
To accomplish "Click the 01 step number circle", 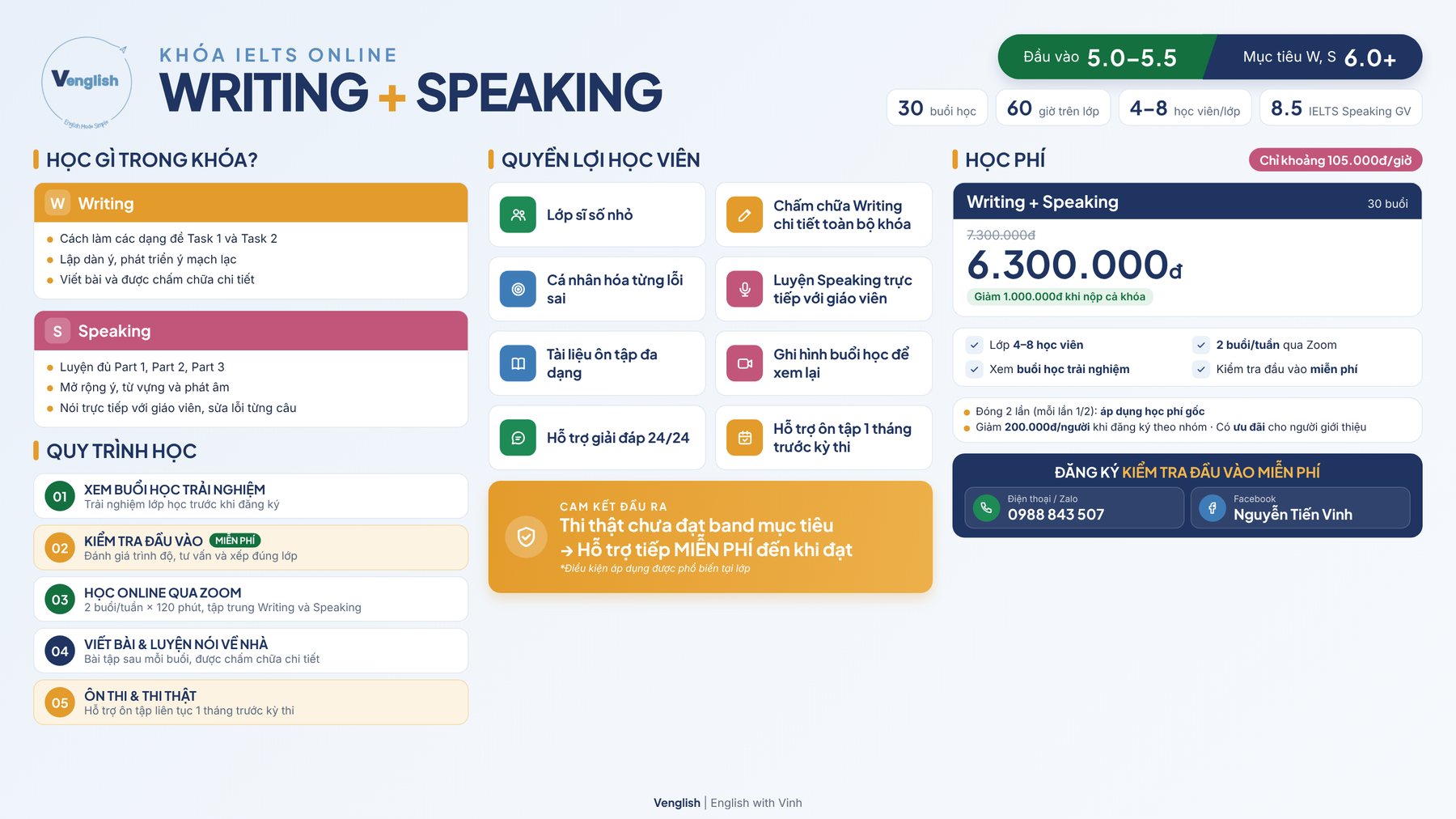I will (60, 496).
